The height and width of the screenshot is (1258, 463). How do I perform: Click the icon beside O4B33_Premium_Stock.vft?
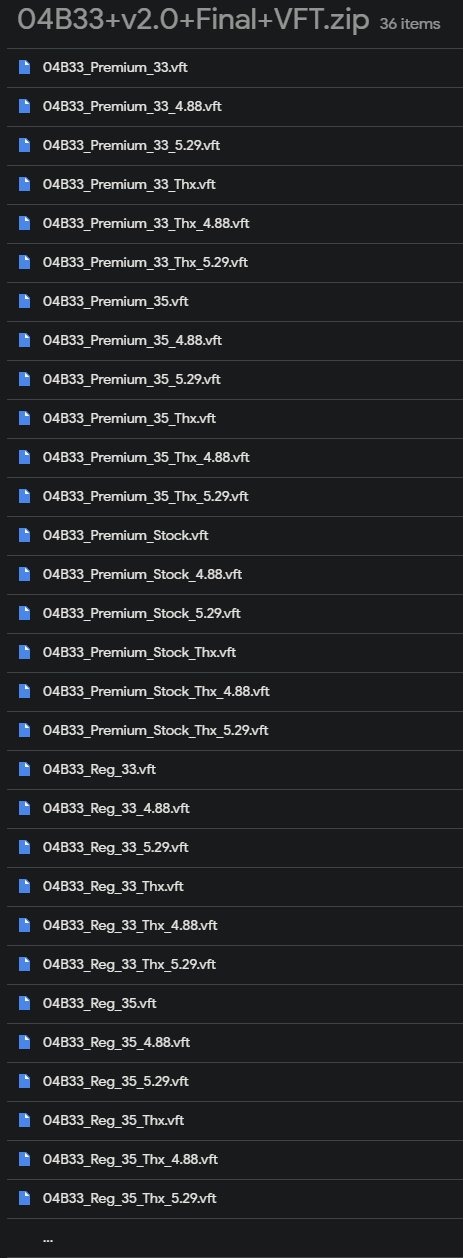pyautogui.click(x=24, y=536)
